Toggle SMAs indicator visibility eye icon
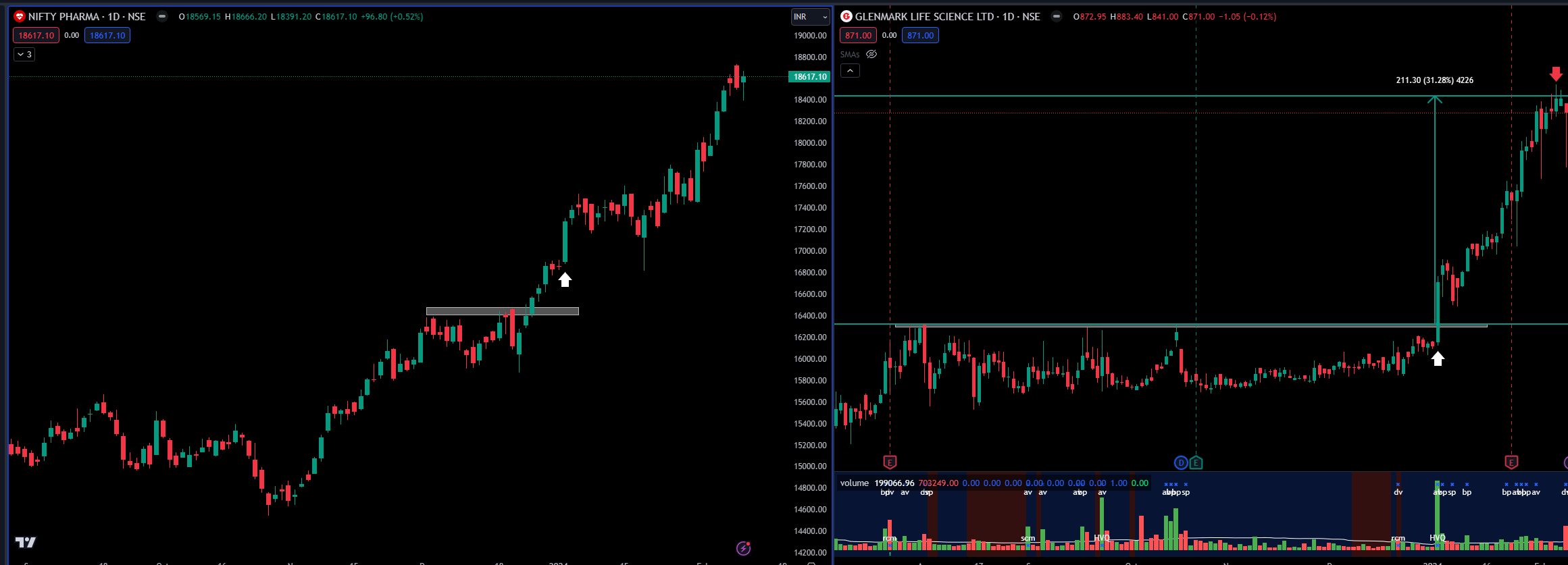This screenshot has height=565, width=1568. click(x=871, y=54)
